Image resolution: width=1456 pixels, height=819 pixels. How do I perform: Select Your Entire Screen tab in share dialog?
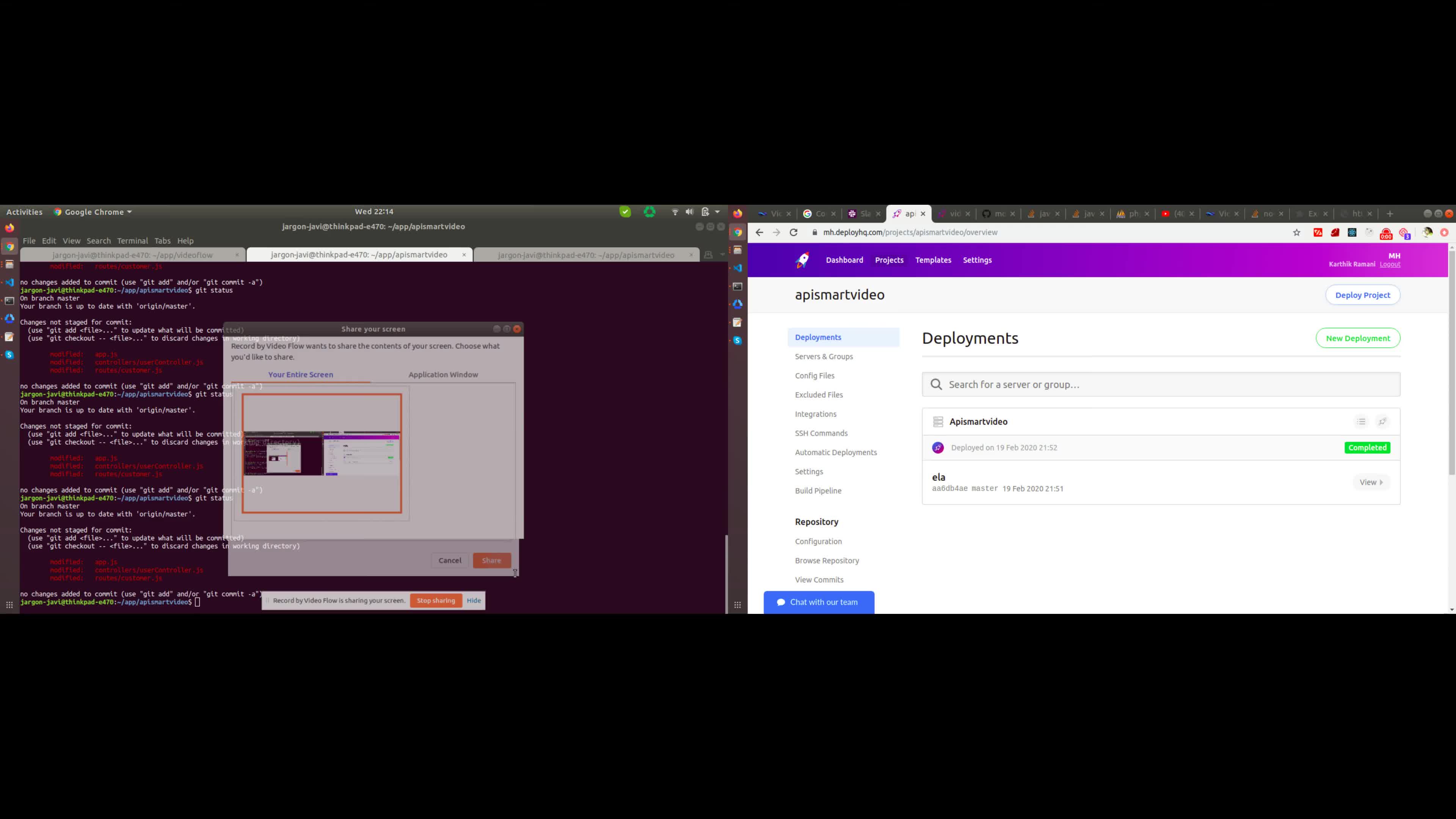pyautogui.click(x=301, y=375)
